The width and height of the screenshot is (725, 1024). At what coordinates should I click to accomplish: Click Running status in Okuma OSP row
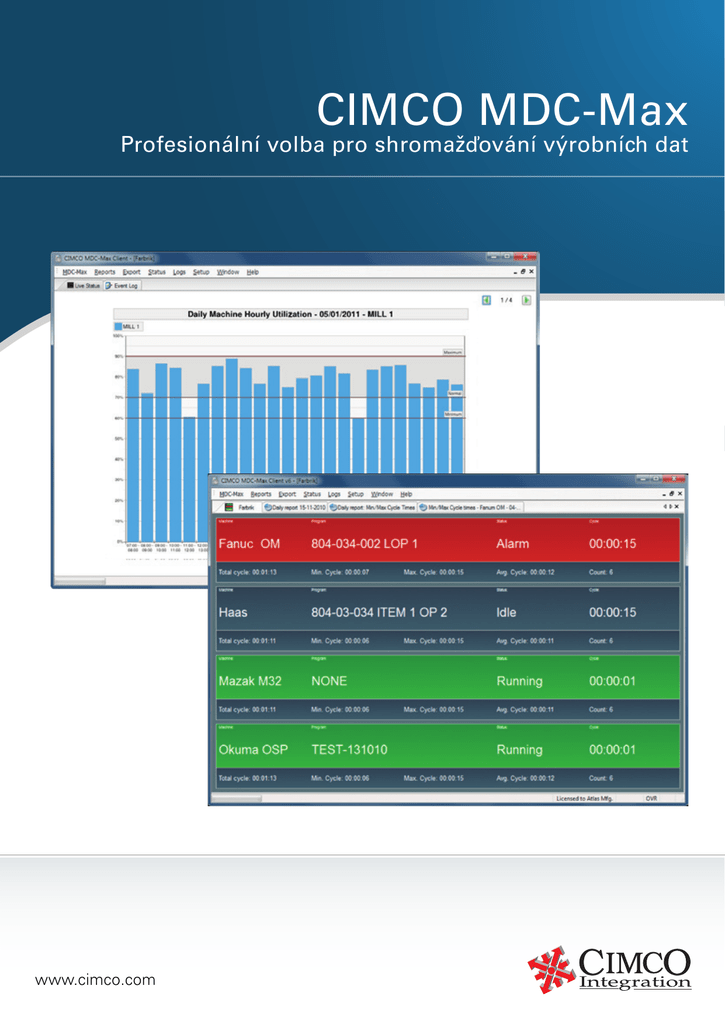click(520, 750)
